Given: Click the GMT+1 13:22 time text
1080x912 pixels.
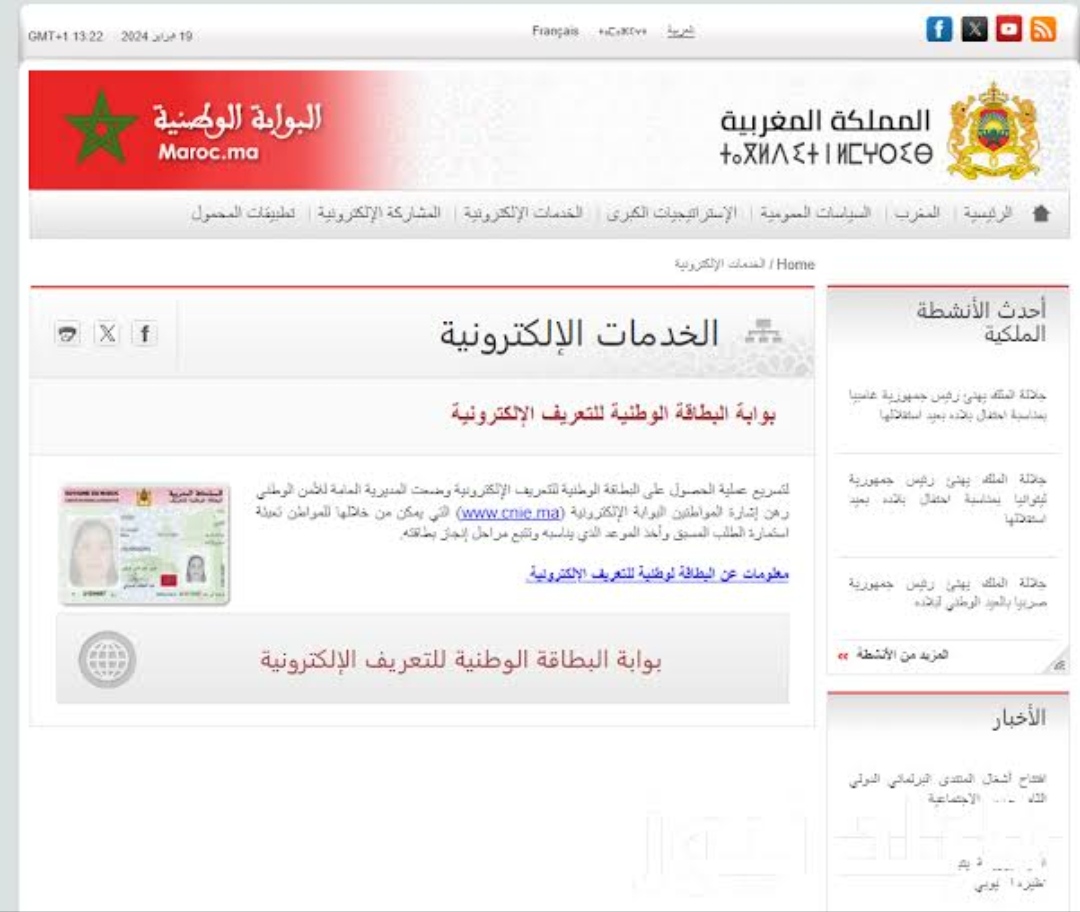Looking at the screenshot, I should 65,37.
